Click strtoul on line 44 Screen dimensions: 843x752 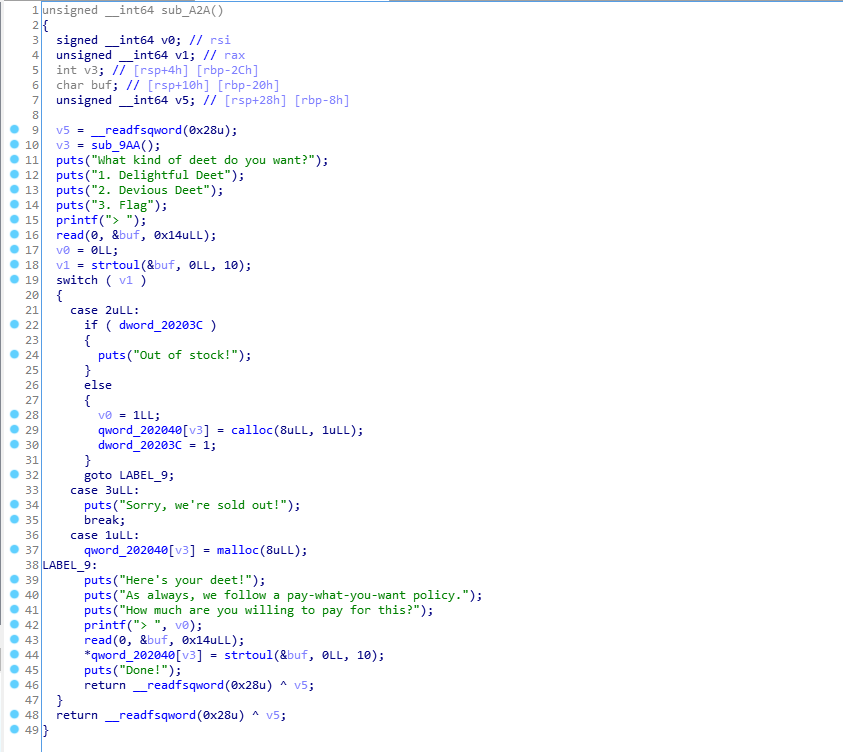click(x=248, y=655)
